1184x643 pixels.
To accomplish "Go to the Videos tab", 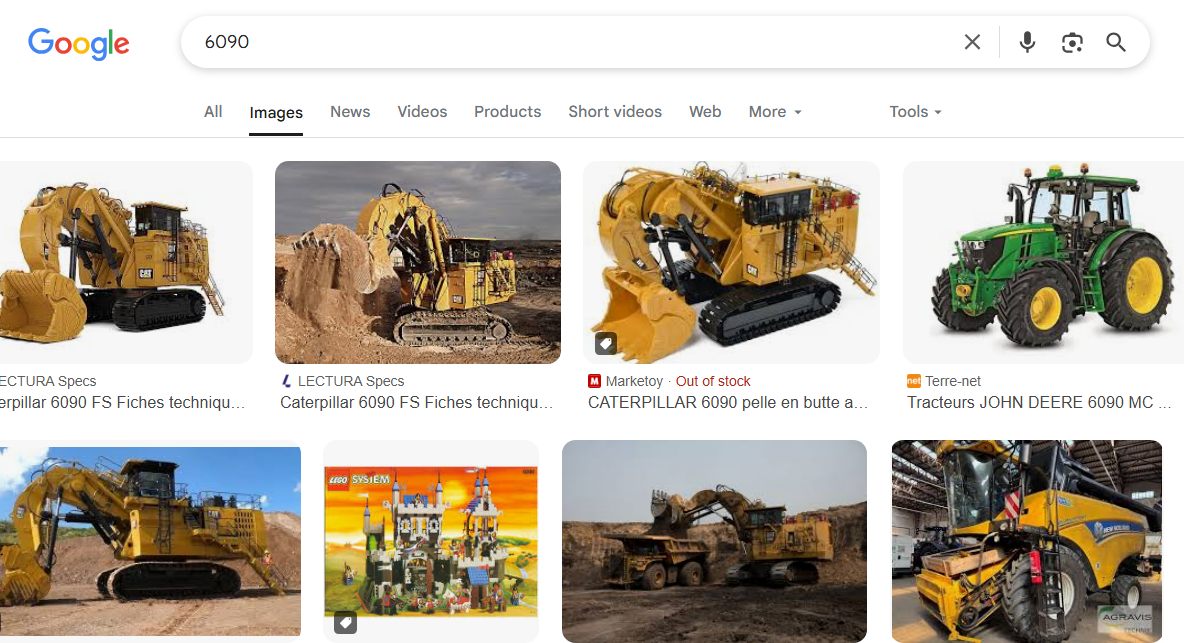I will [422, 112].
